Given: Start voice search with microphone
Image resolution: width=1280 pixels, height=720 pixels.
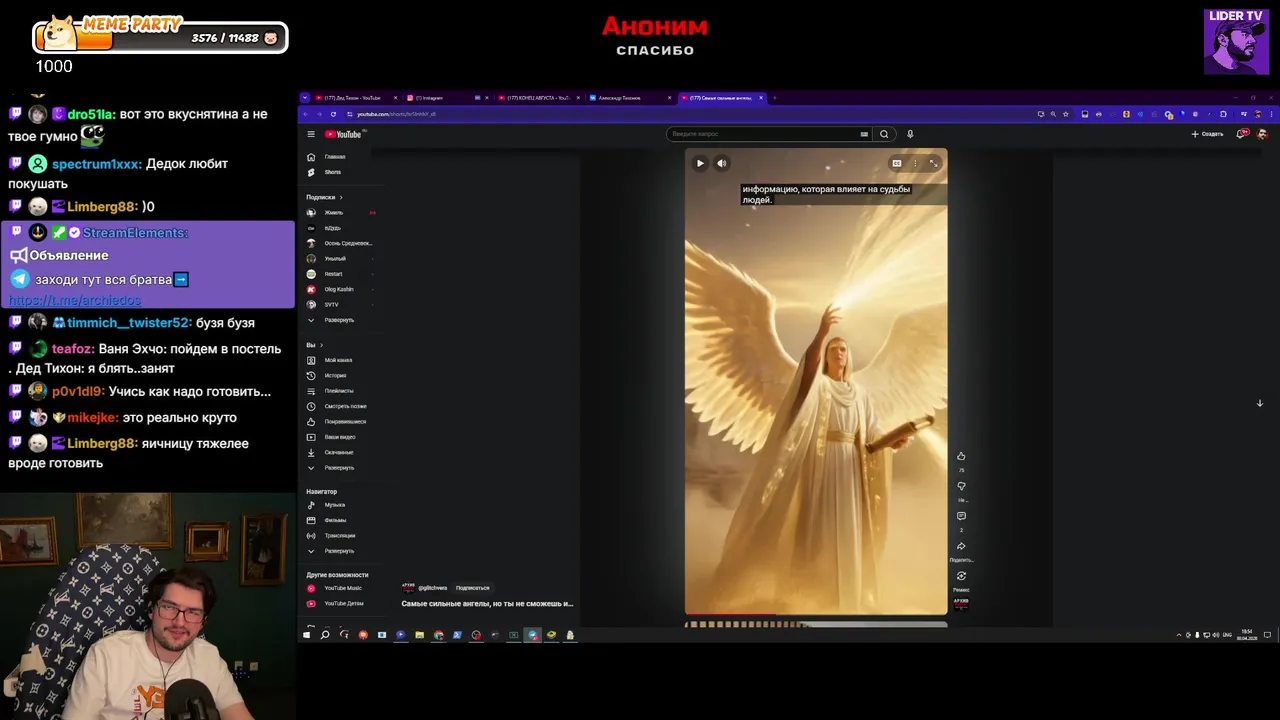Looking at the screenshot, I should pyautogui.click(x=910, y=134).
